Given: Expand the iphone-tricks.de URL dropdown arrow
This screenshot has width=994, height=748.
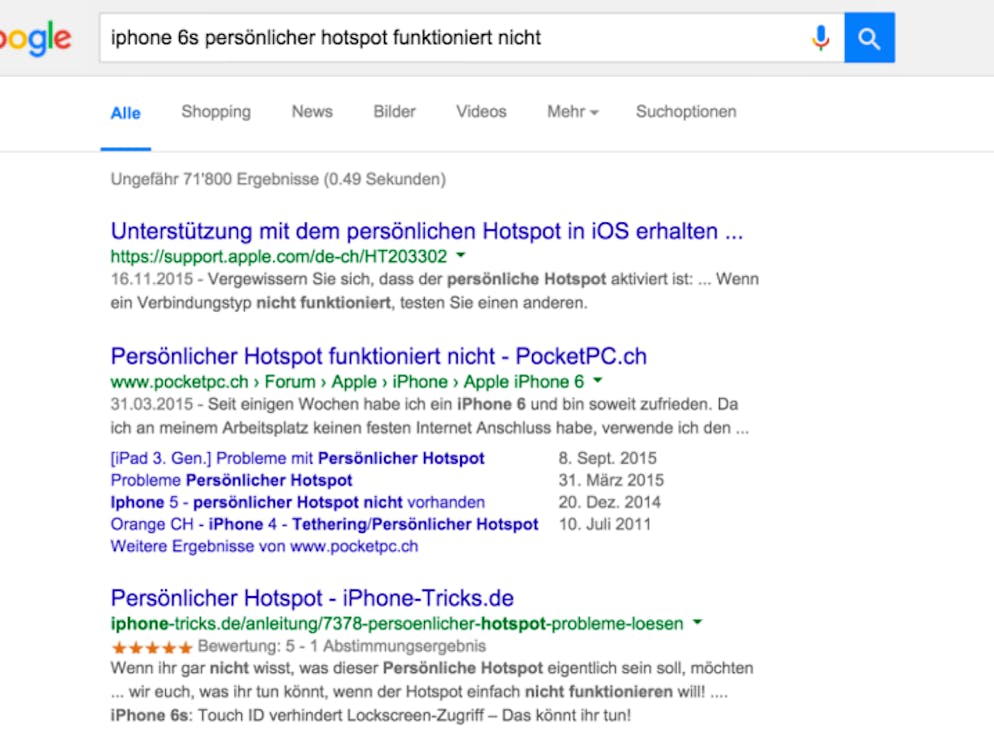Looking at the screenshot, I should point(697,622).
